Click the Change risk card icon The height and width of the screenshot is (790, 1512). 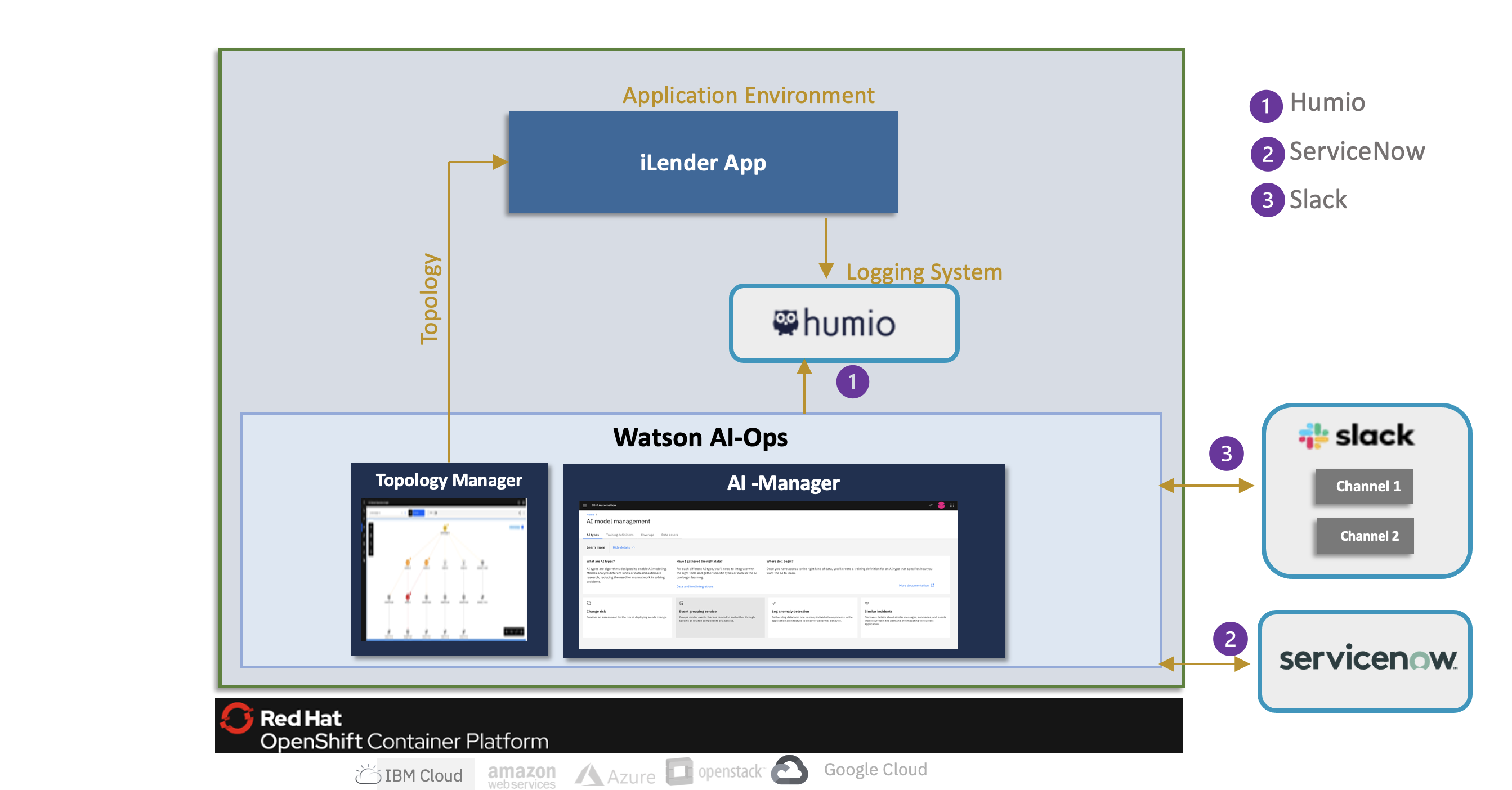pyautogui.click(x=589, y=603)
